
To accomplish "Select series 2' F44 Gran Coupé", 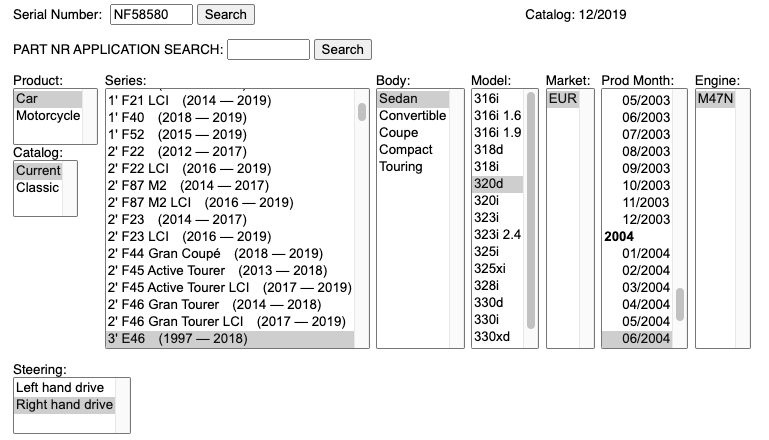I will tap(231, 254).
